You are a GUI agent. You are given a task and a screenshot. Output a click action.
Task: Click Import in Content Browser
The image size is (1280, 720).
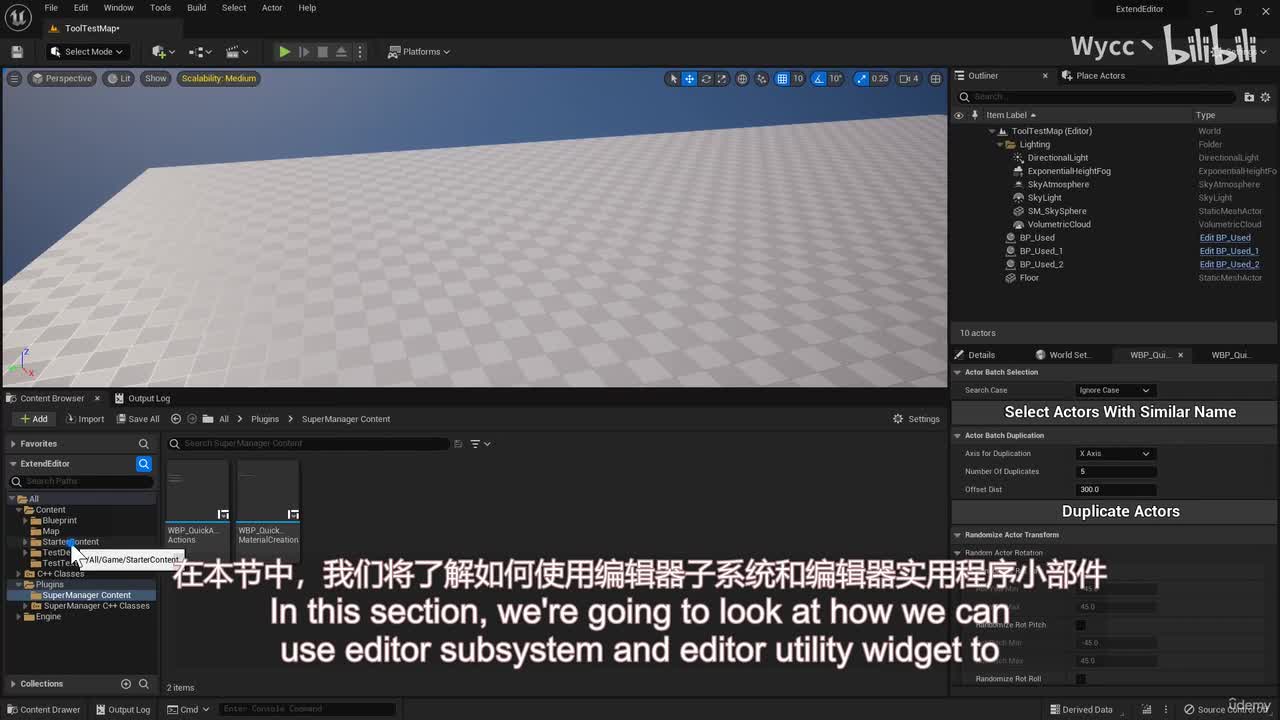click(x=85, y=419)
